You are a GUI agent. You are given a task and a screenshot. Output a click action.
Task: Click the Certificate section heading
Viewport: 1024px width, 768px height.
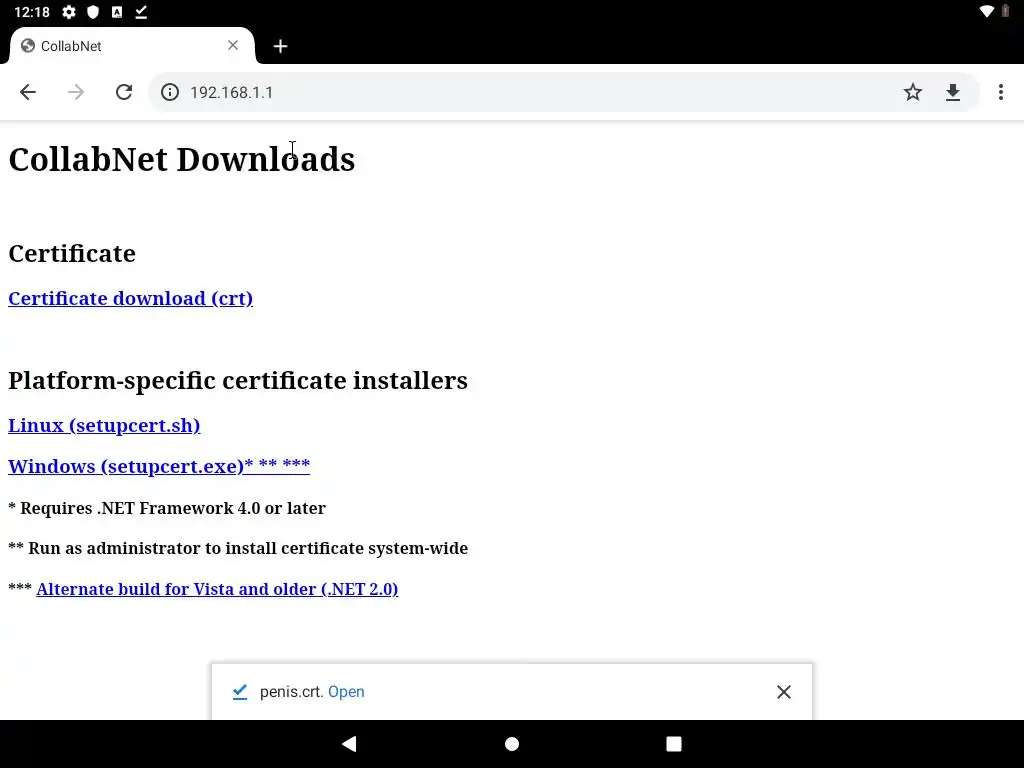[72, 253]
